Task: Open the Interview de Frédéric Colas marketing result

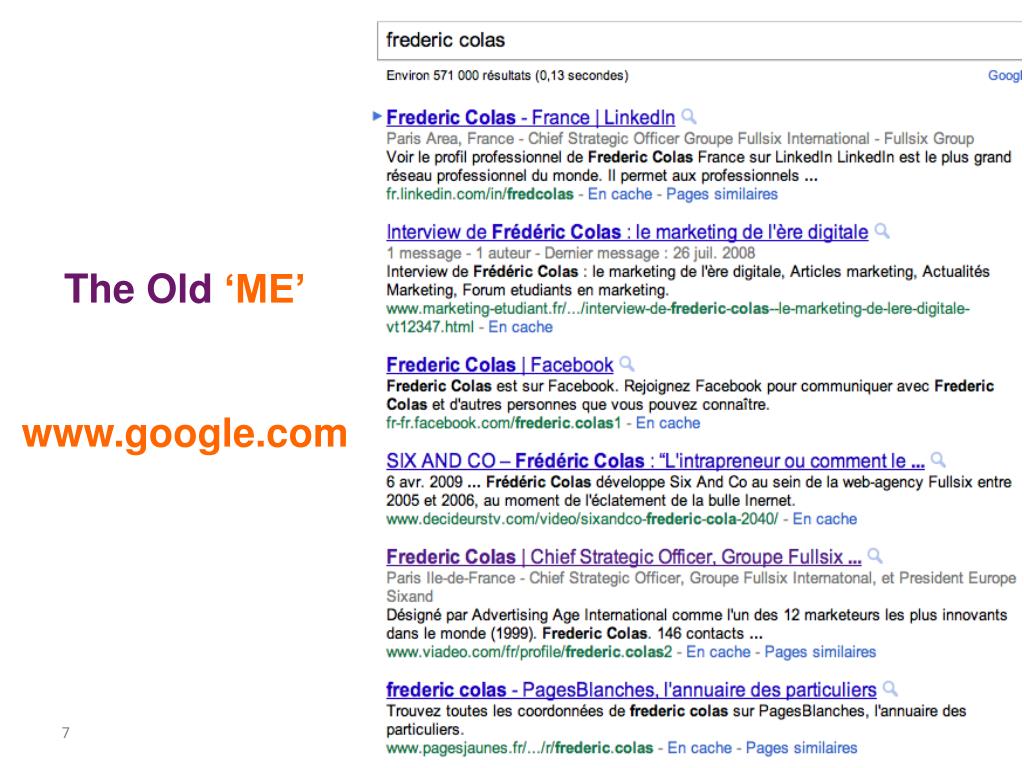Action: coord(627,232)
